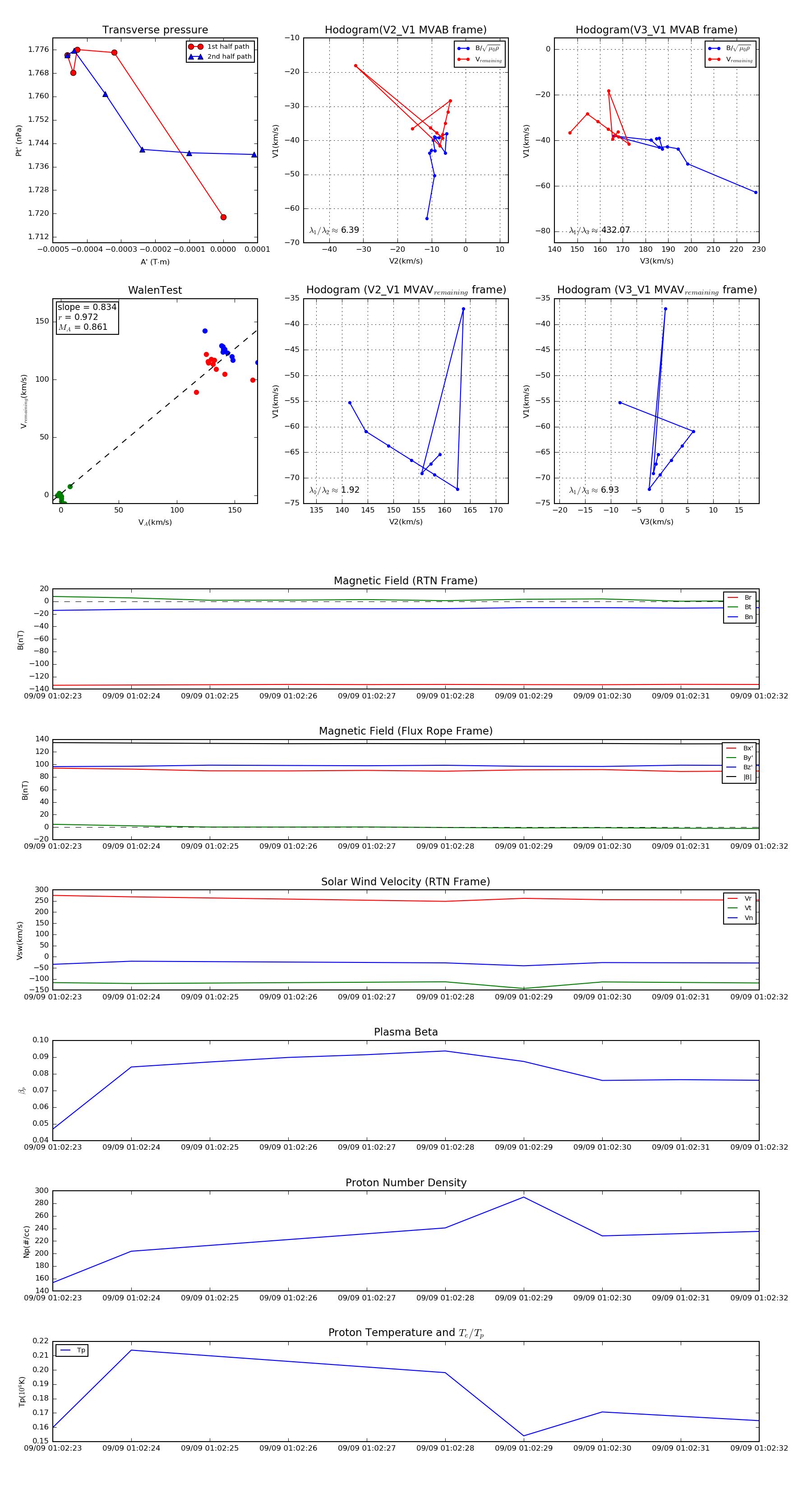Click the 'Vt' legend entry

(x=740, y=908)
